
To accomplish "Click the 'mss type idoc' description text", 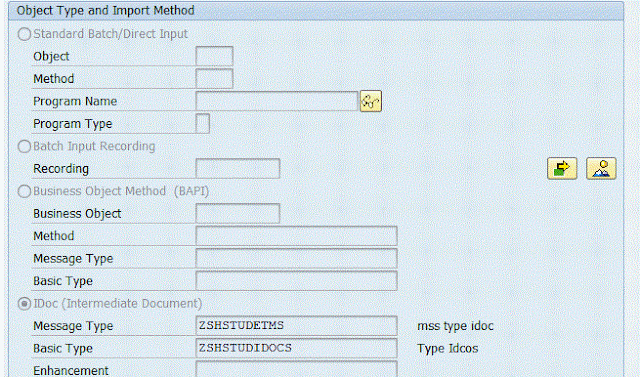I will point(455,326).
